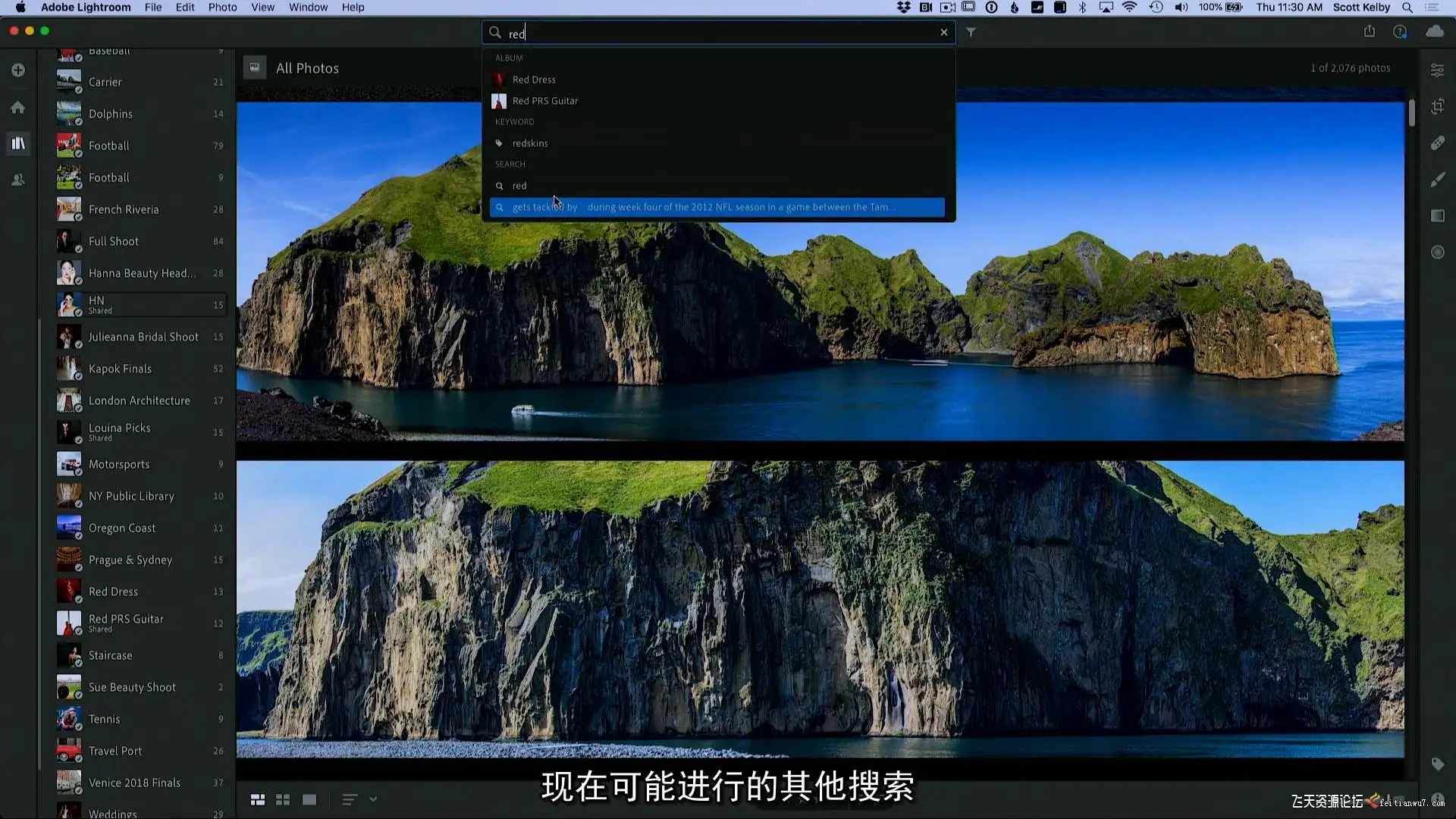Clear the search field with X
The width and height of the screenshot is (1456, 819).
(x=944, y=33)
